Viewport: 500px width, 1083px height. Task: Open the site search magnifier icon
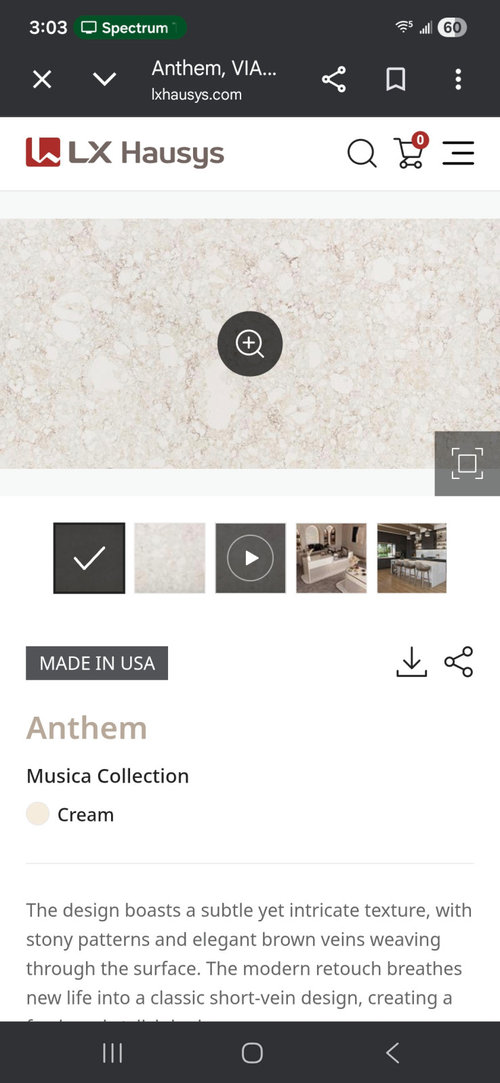362,153
